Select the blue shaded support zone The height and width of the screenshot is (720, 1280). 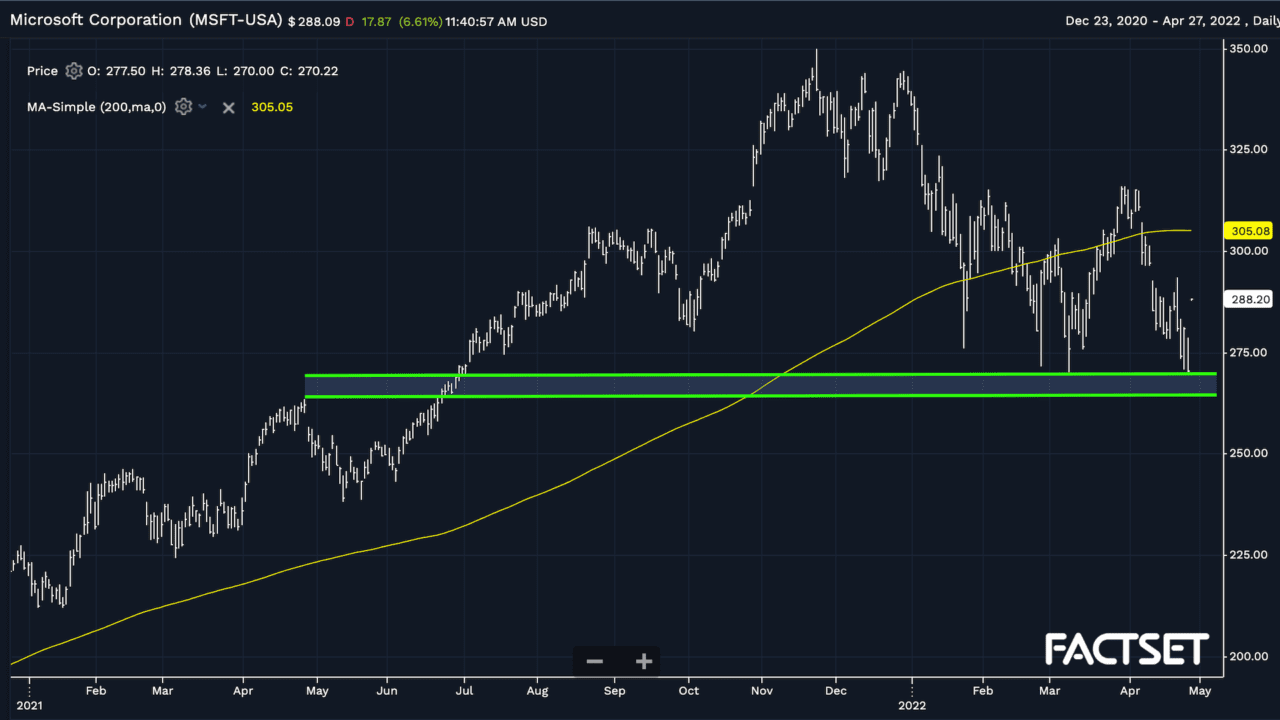click(x=760, y=385)
